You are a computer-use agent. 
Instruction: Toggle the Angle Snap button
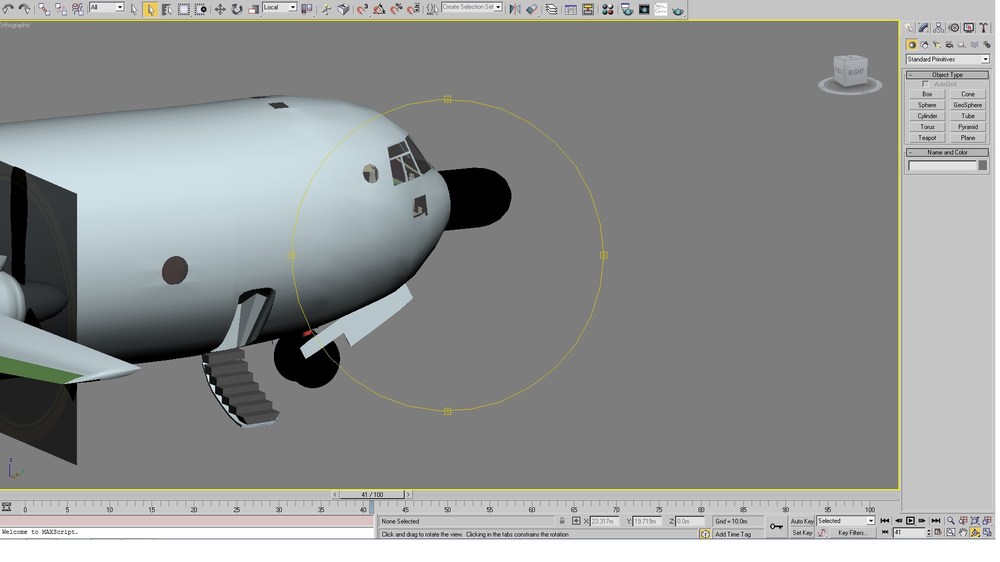(x=379, y=10)
